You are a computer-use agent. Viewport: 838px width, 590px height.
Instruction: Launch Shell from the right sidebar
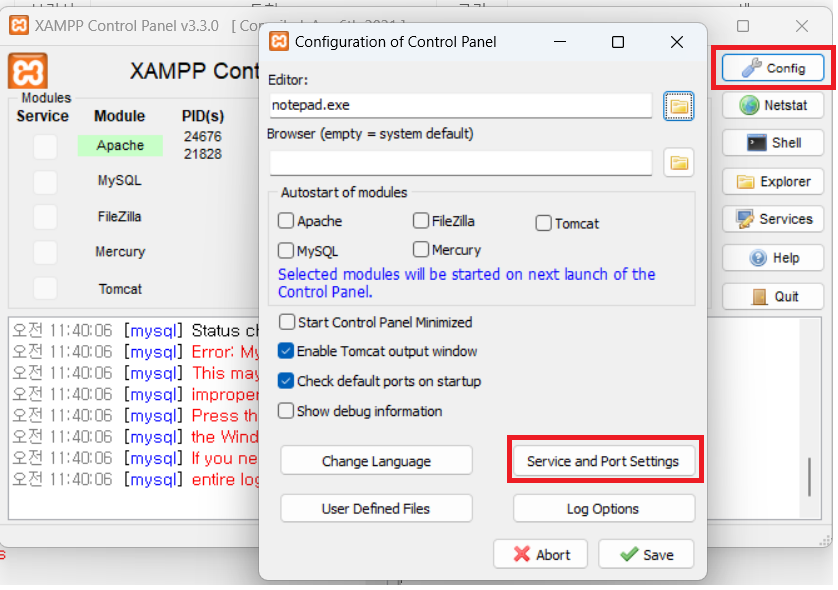pyautogui.click(x=773, y=143)
